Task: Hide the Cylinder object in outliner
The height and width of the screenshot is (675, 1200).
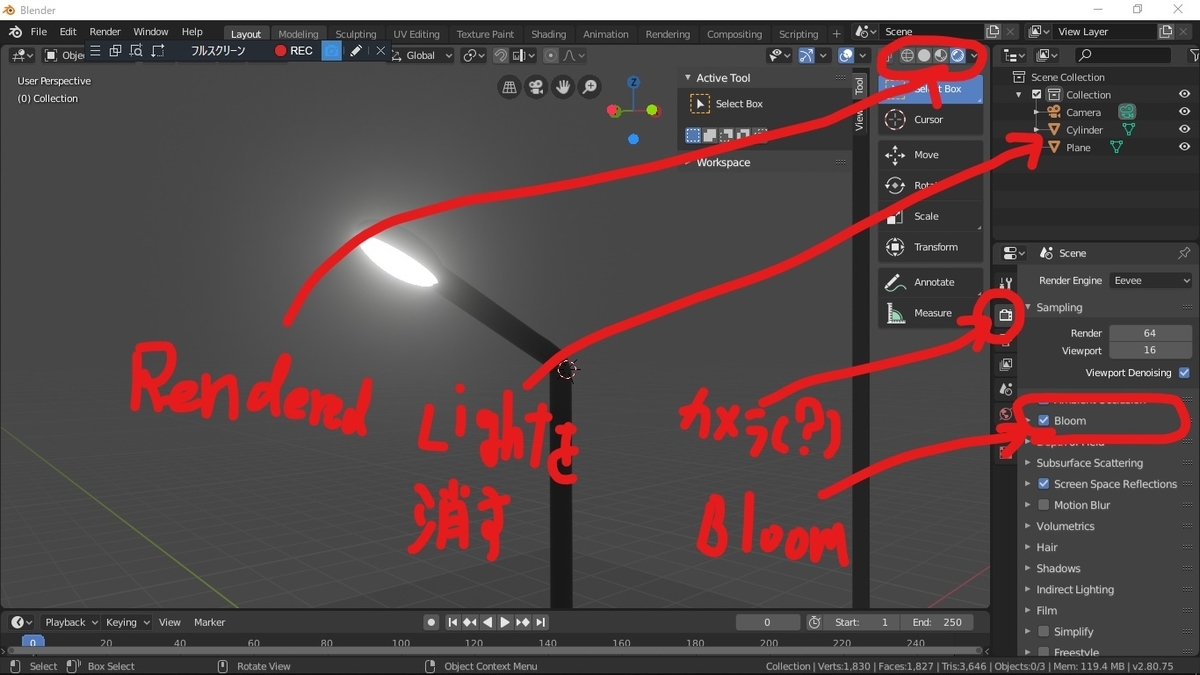Action: (x=1184, y=130)
